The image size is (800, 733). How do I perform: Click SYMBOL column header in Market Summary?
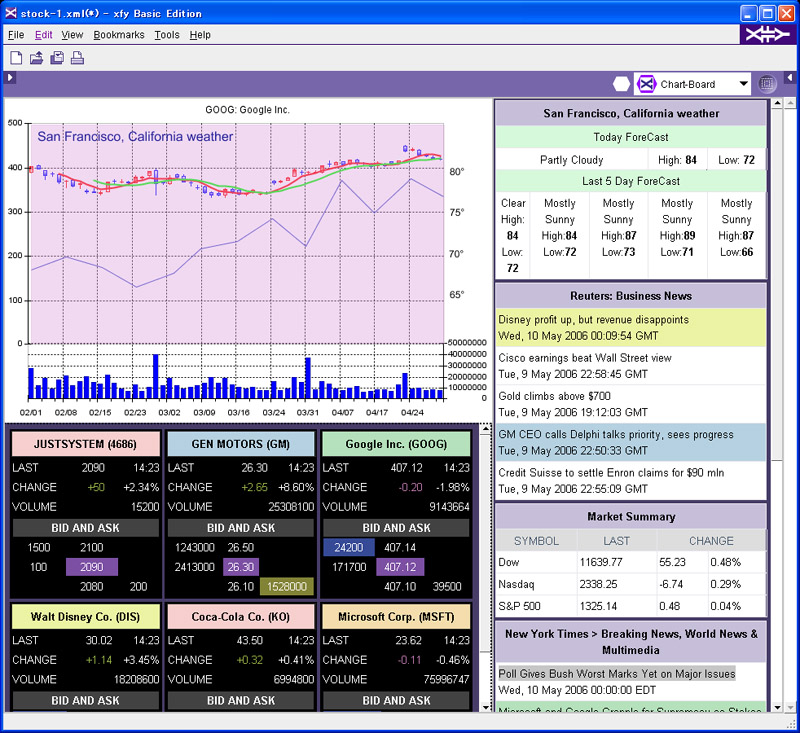tap(536, 541)
